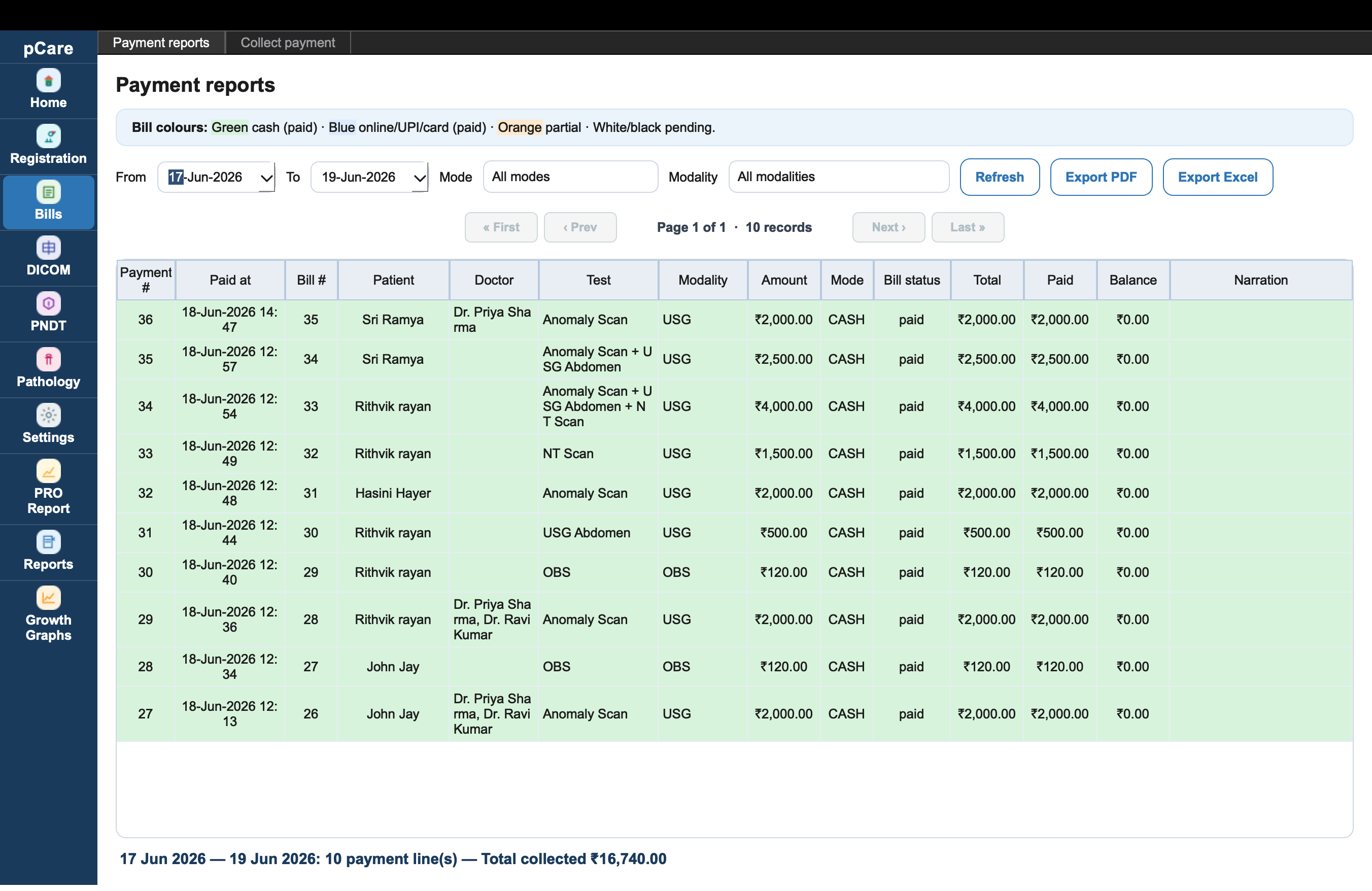Click the total collected summary line
The width and height of the screenshot is (1372, 891).
(393, 859)
